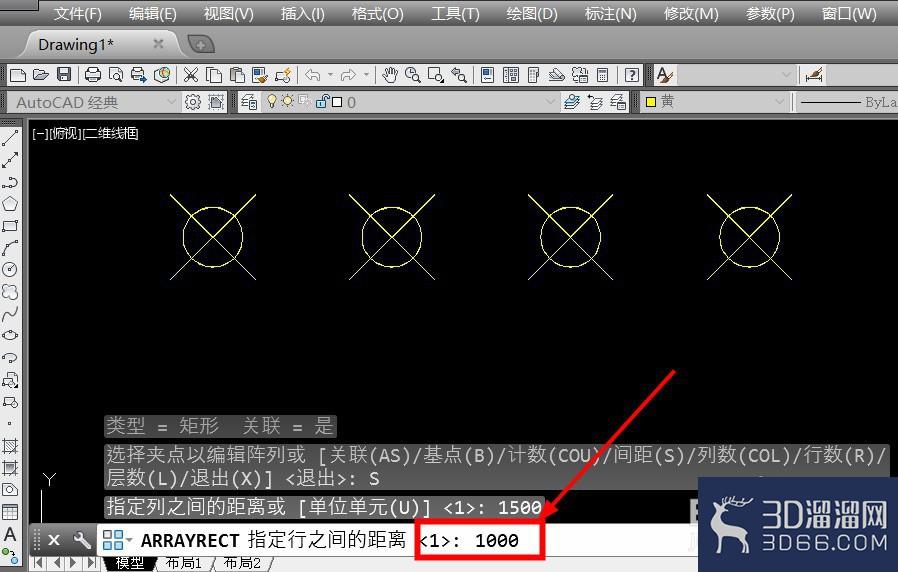This screenshot has height=572, width=898.
Task: Open the QuickCalc calculator icon
Action: click(x=602, y=75)
